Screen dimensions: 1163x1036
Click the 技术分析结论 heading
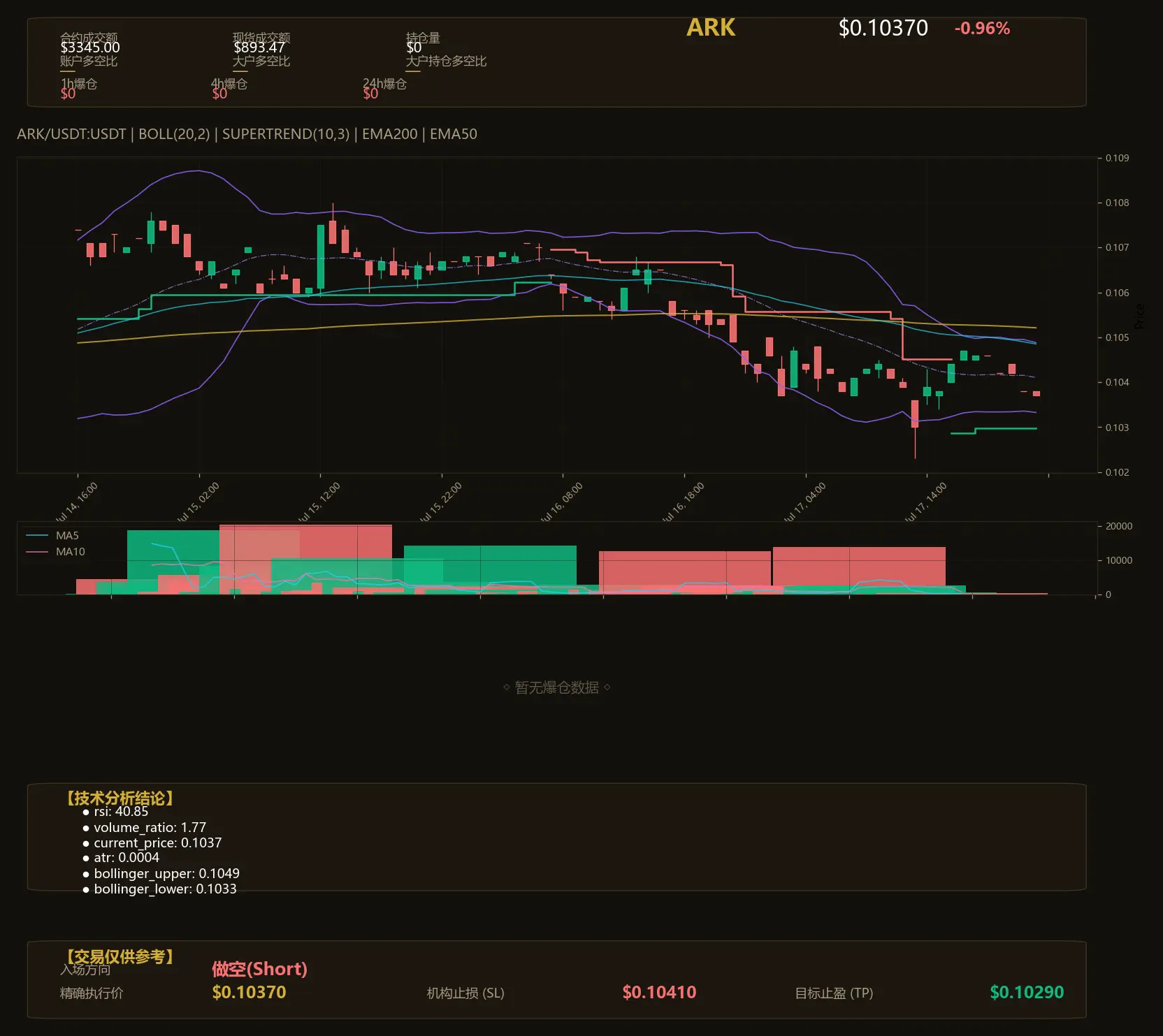click(120, 798)
